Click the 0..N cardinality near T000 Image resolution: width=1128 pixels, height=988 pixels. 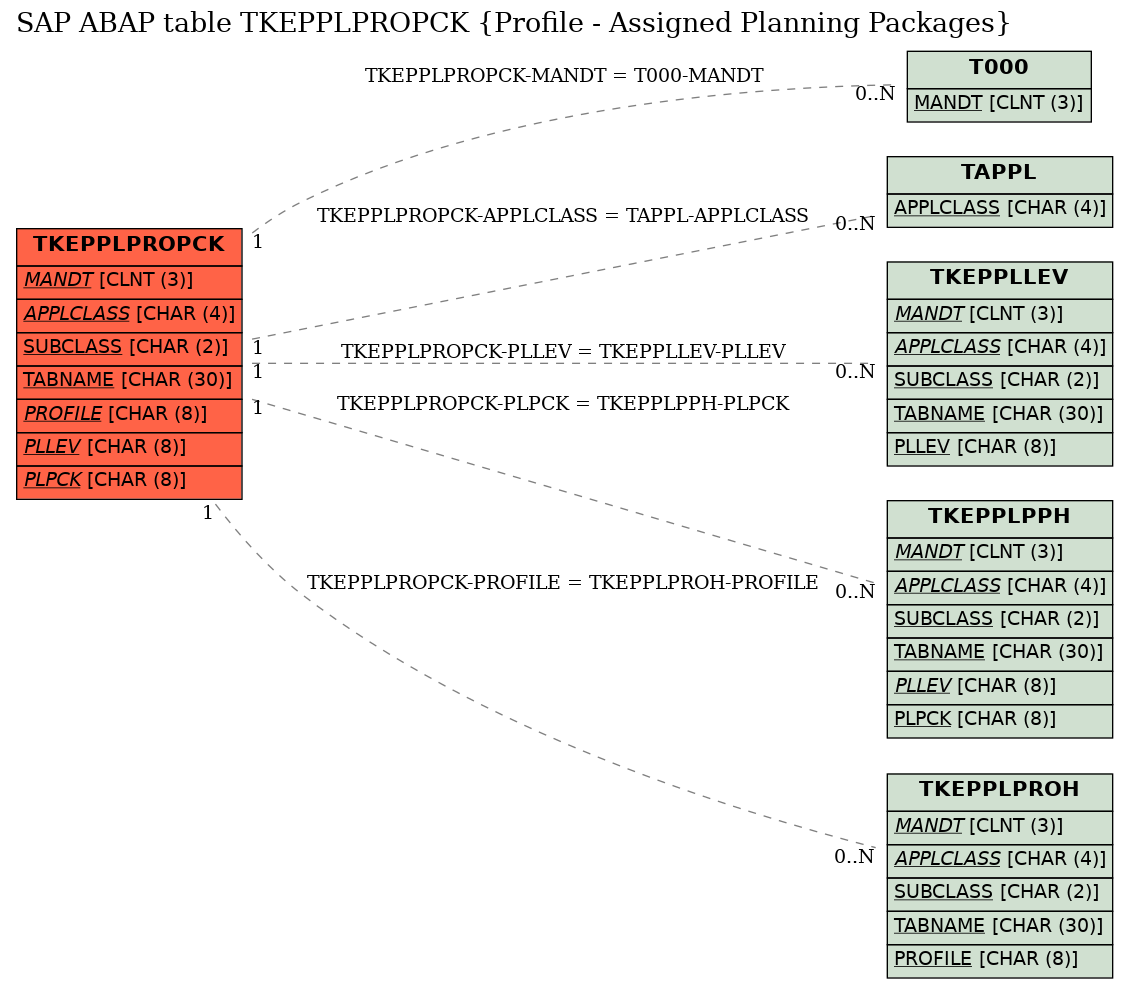875,94
